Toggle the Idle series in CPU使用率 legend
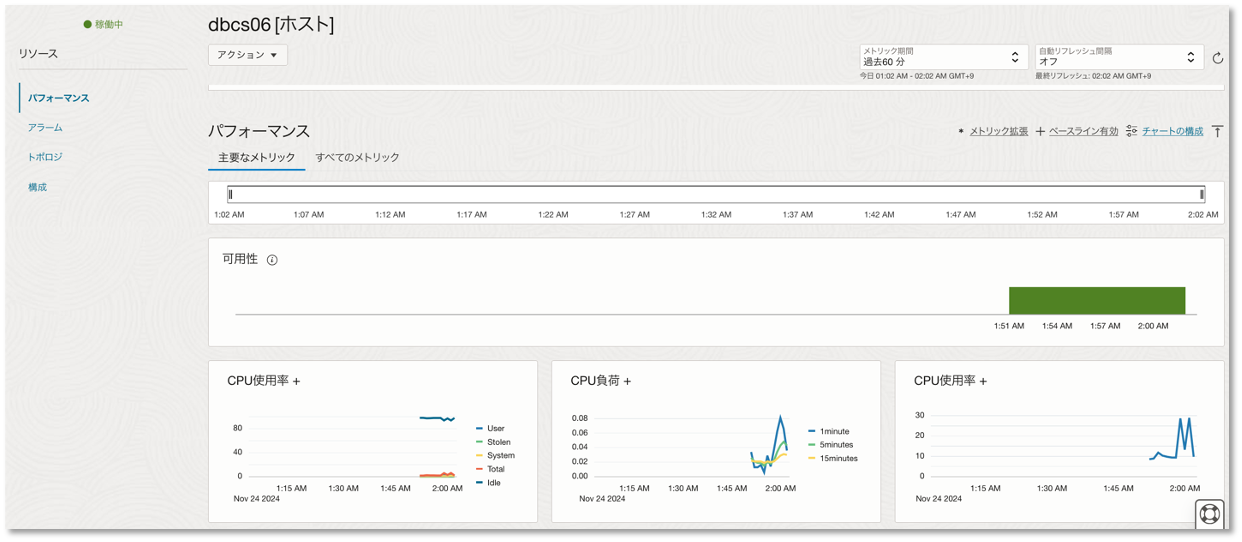This screenshot has width=1242, height=542. pos(495,483)
